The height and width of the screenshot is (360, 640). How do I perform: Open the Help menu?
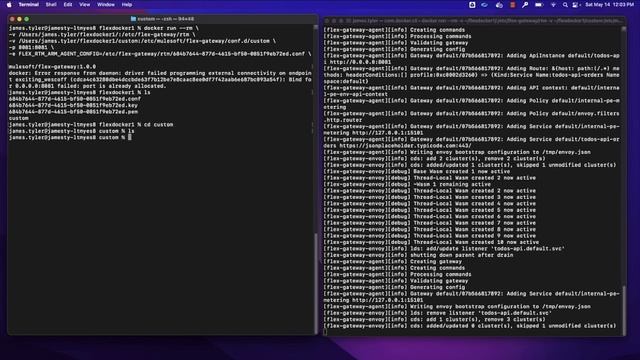(x=127, y=5)
